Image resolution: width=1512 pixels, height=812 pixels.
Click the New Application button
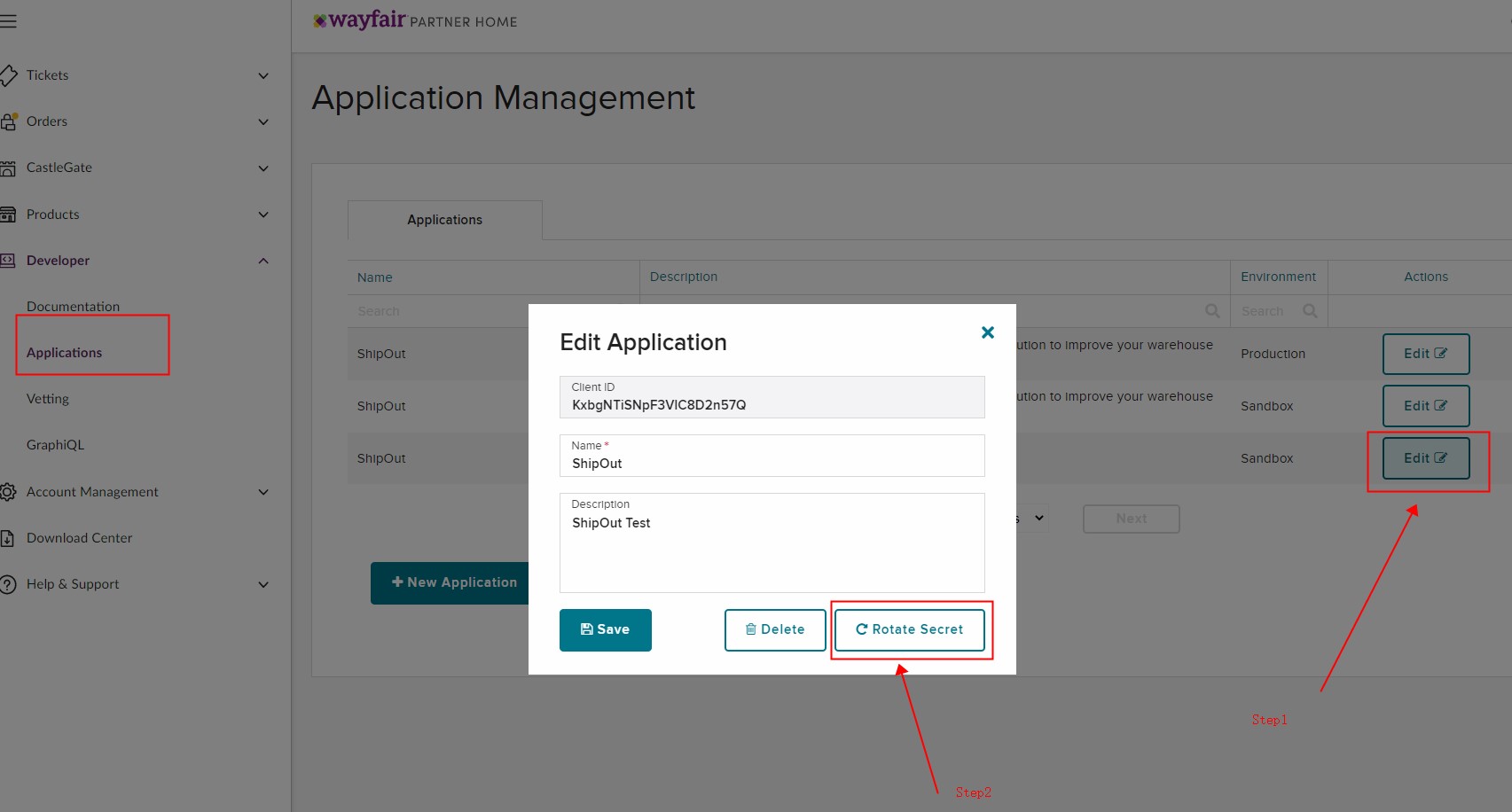[450, 582]
